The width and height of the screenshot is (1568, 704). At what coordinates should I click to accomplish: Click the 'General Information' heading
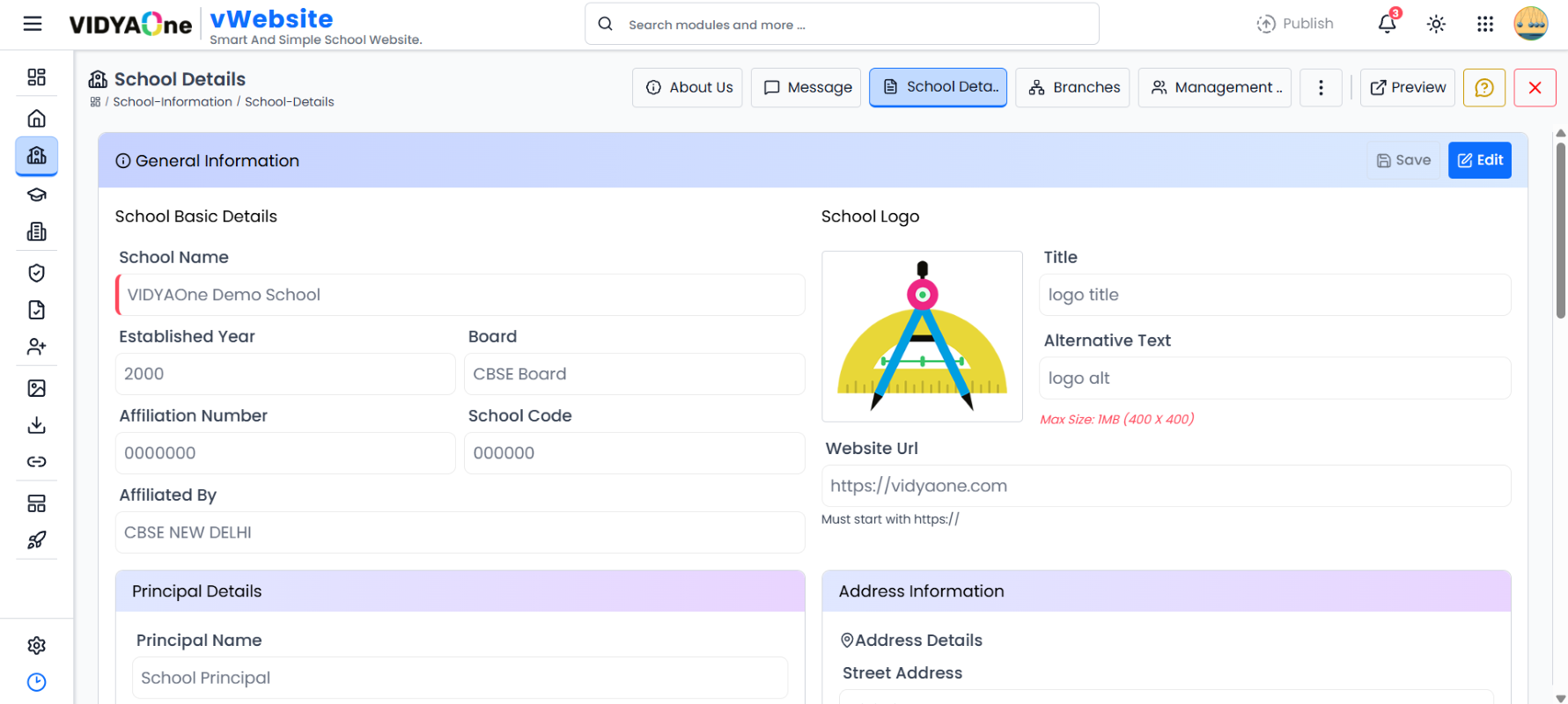point(217,161)
